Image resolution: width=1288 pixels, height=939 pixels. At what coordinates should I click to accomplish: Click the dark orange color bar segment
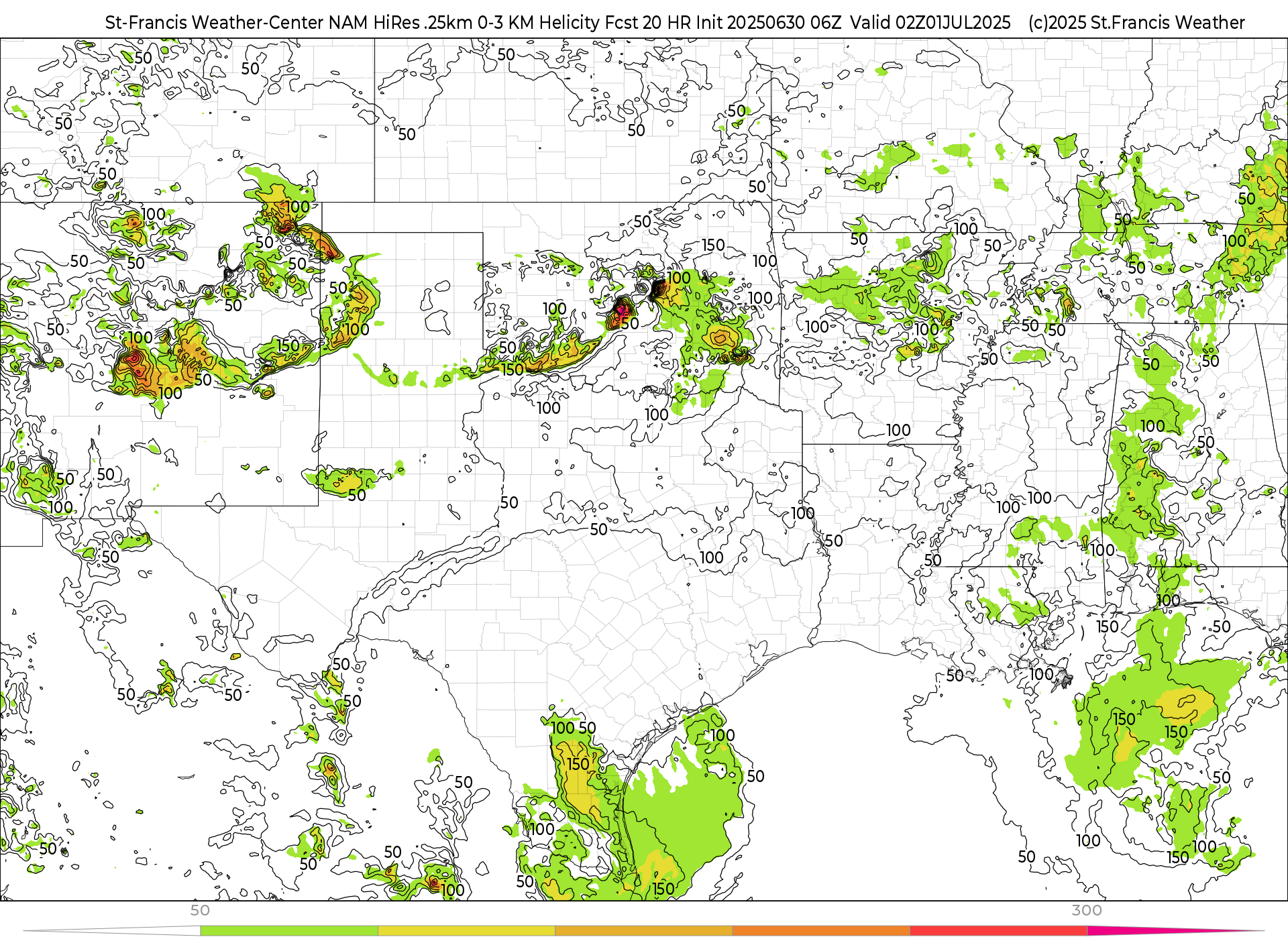click(x=821, y=931)
